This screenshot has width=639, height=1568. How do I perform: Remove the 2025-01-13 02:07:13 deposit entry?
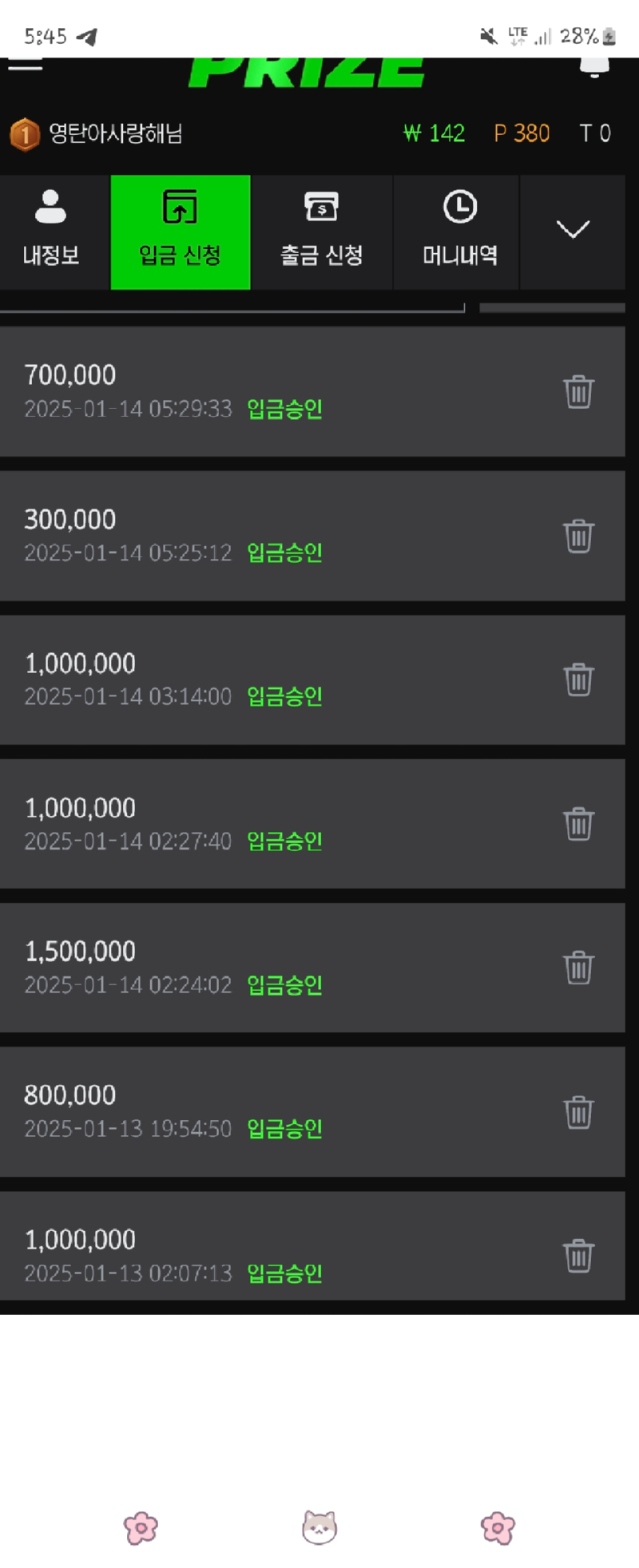coord(578,1256)
